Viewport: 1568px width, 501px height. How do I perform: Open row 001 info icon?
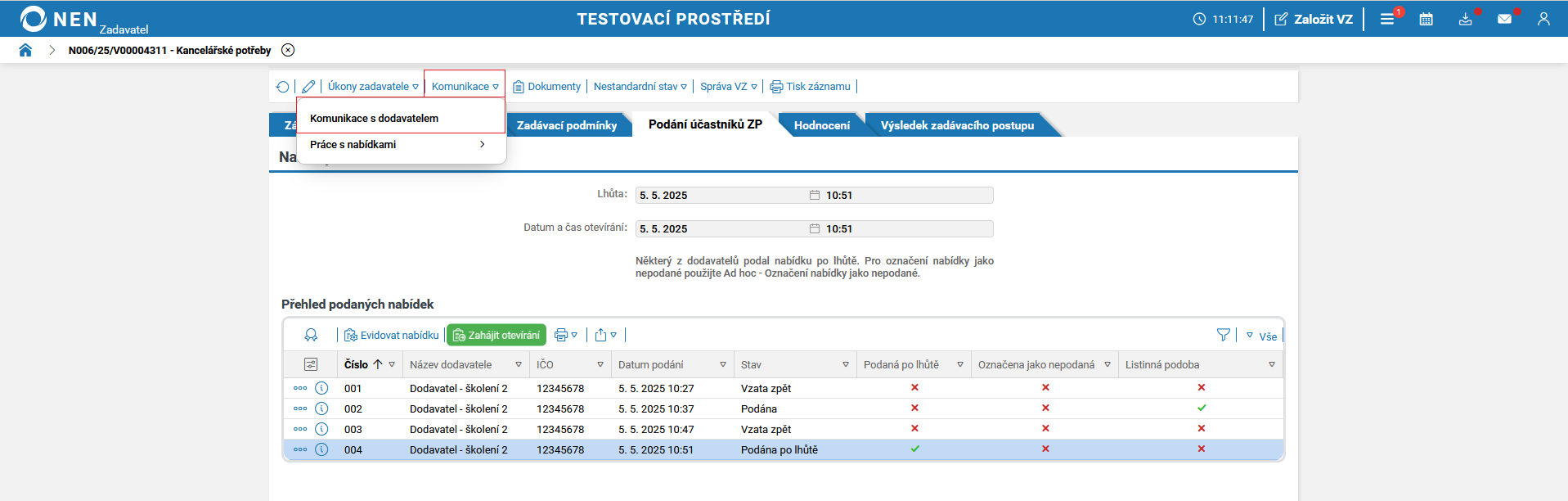(x=321, y=388)
